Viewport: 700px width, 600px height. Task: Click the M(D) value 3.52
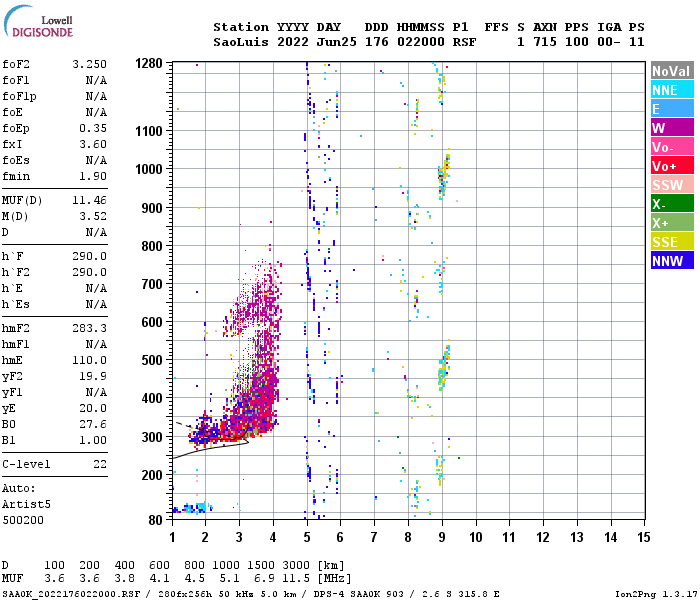pos(93,217)
